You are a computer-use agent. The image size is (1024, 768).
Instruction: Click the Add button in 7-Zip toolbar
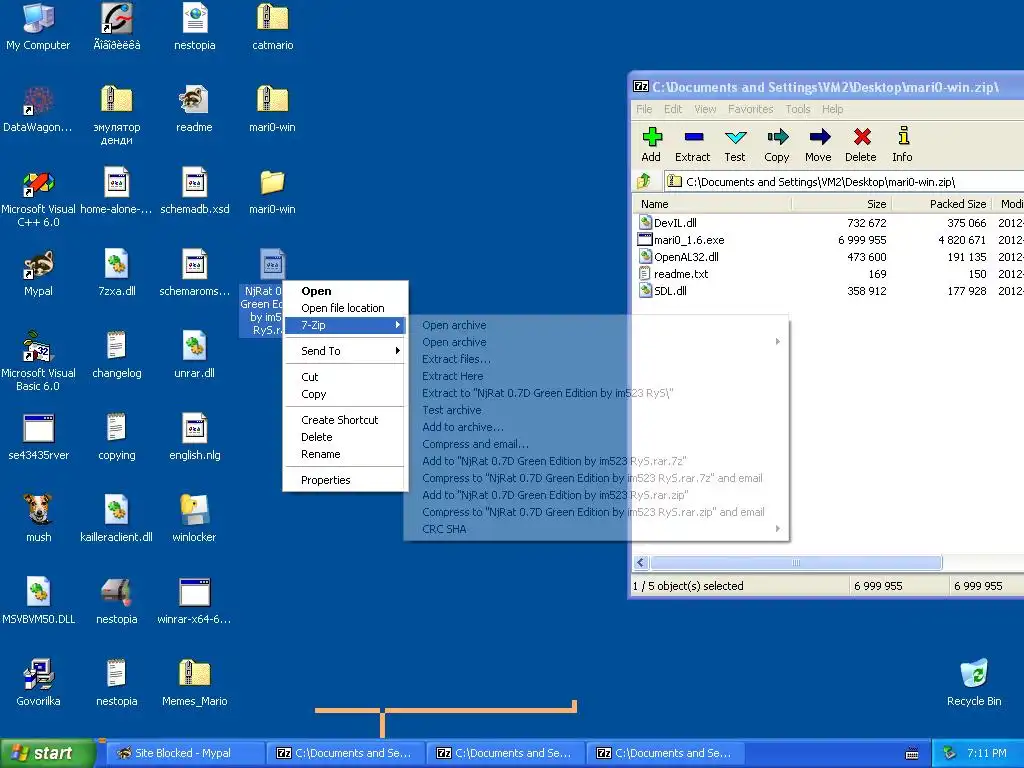point(651,144)
